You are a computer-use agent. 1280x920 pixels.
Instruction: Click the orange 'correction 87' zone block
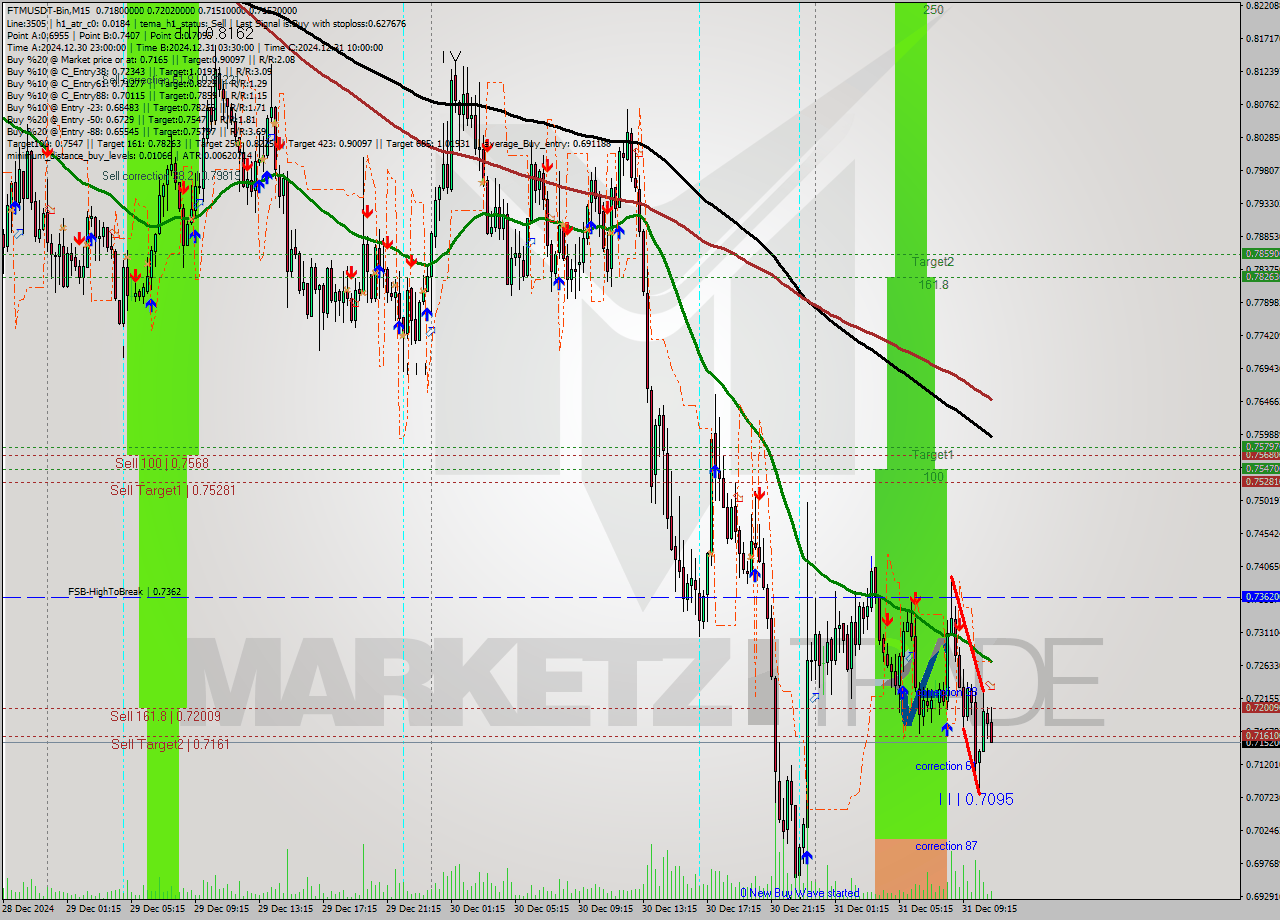(910, 868)
